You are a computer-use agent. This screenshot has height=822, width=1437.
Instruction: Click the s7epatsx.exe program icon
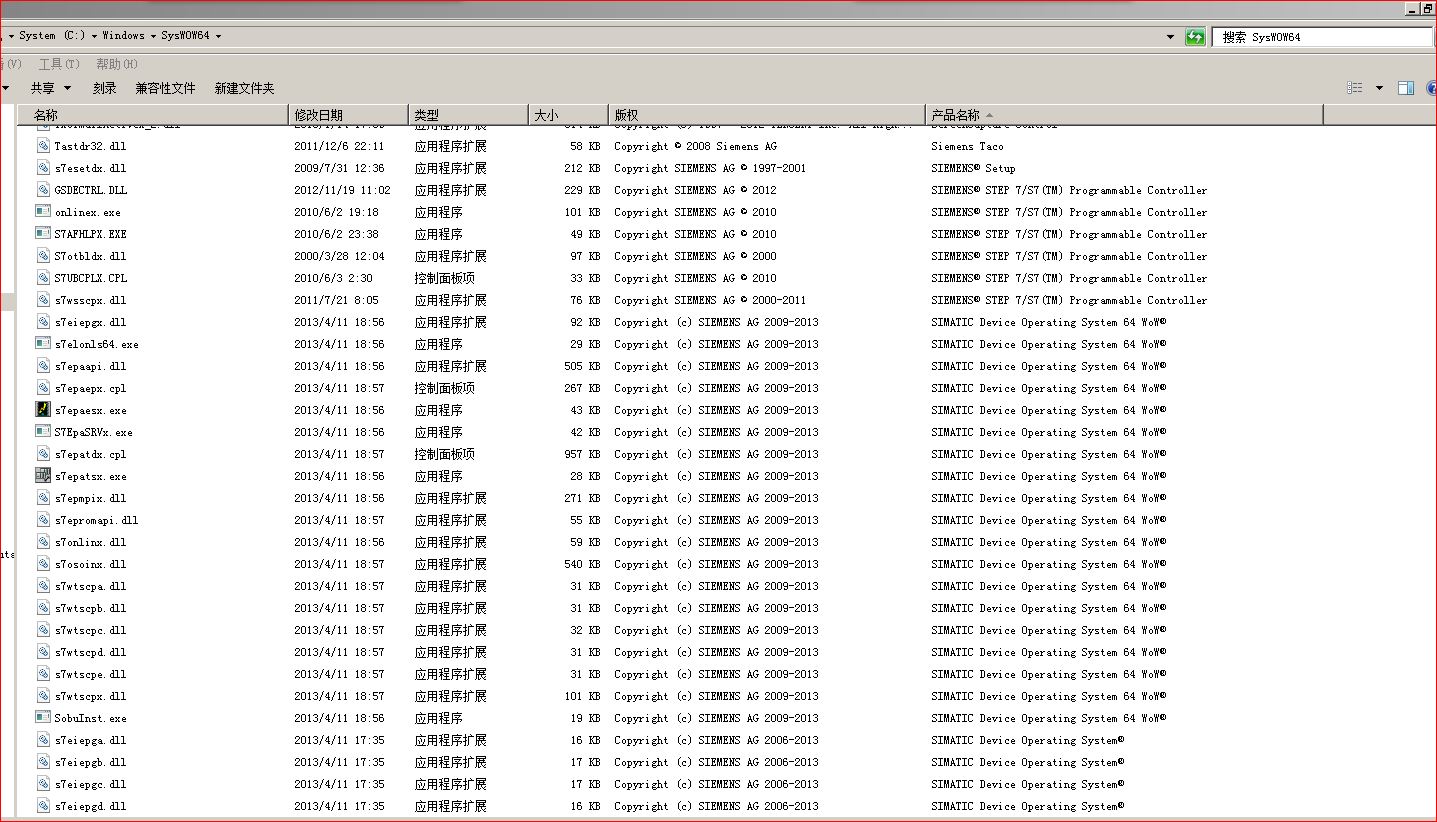pyautogui.click(x=43, y=476)
